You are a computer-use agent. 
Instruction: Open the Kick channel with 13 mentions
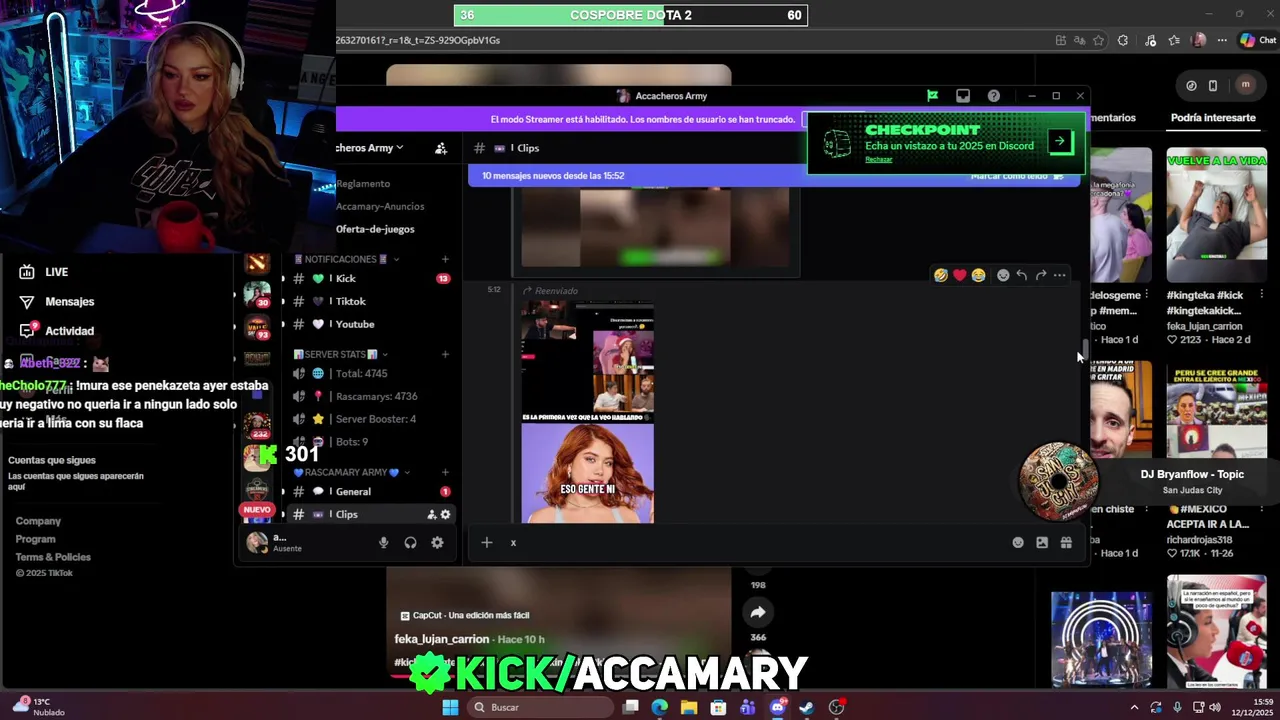370,278
